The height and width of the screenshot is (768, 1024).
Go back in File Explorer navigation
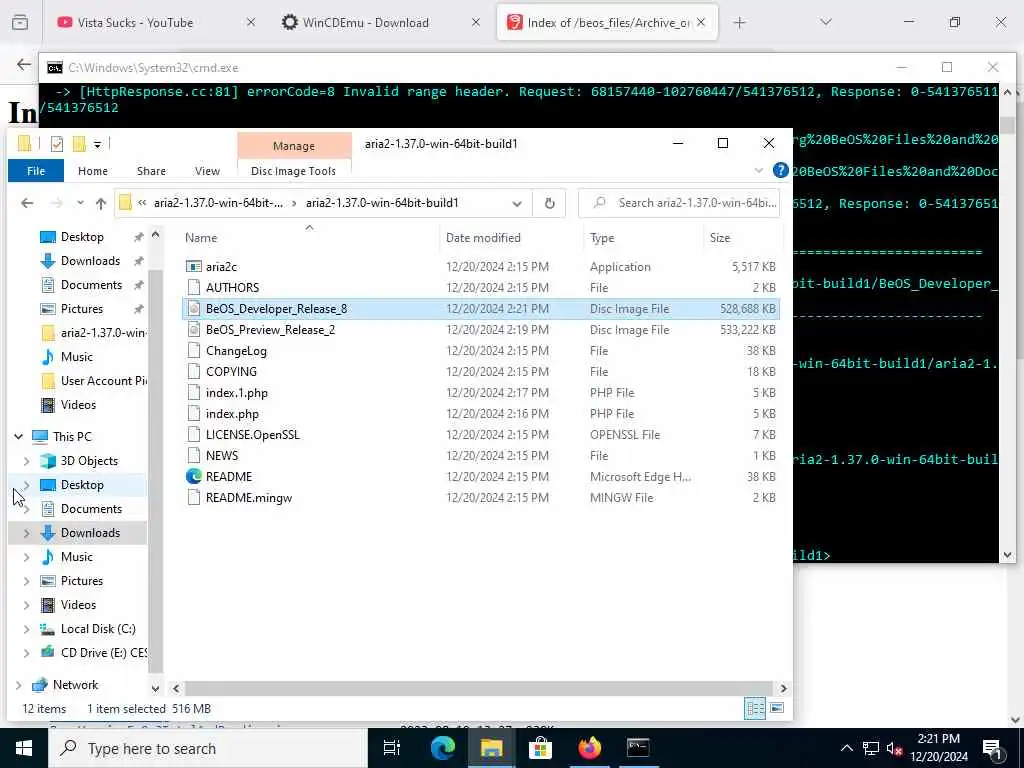tap(27, 203)
